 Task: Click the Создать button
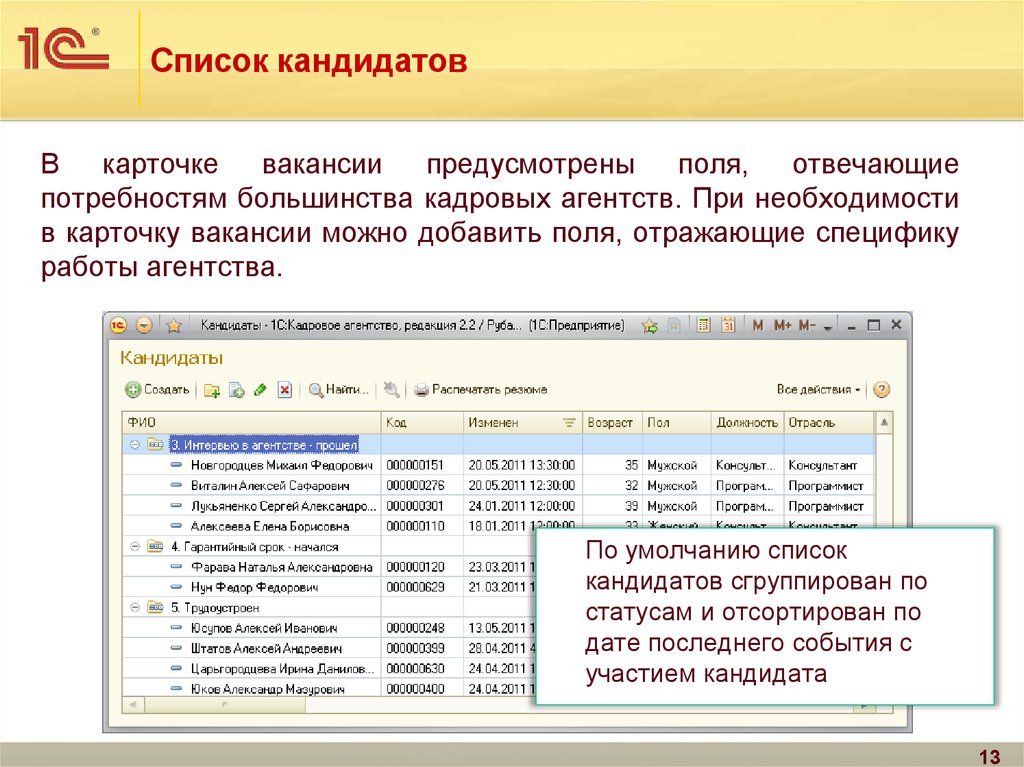(157, 390)
